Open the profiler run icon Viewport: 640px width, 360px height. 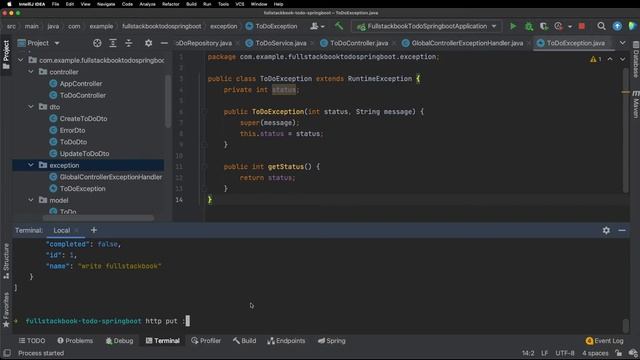pos(558,26)
